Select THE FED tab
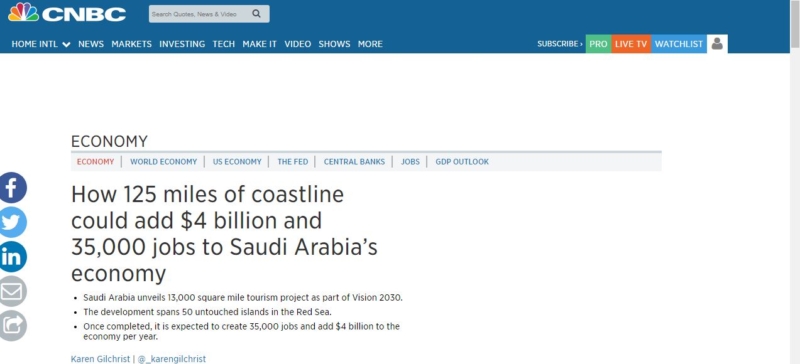The width and height of the screenshot is (800, 364). click(x=293, y=162)
